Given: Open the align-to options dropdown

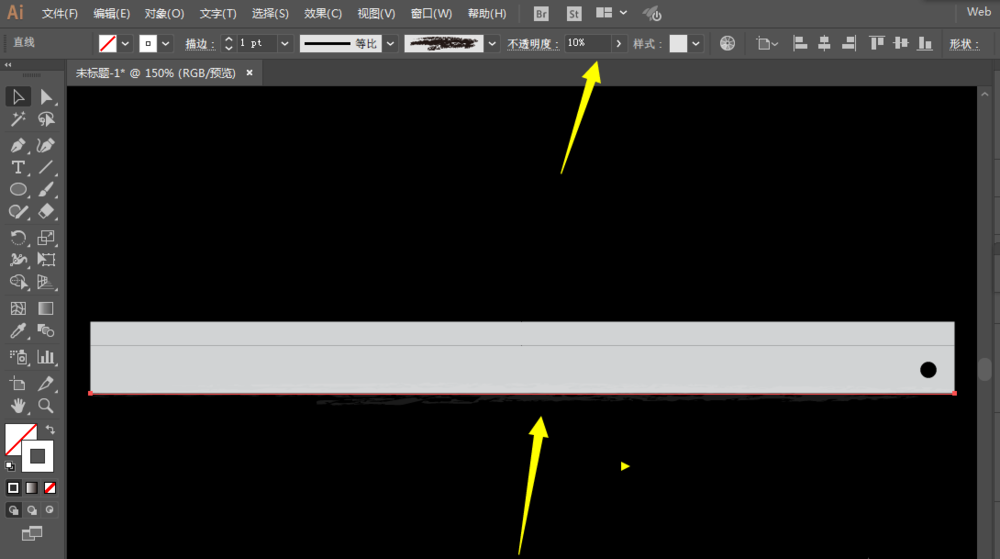Looking at the screenshot, I should pos(767,43).
